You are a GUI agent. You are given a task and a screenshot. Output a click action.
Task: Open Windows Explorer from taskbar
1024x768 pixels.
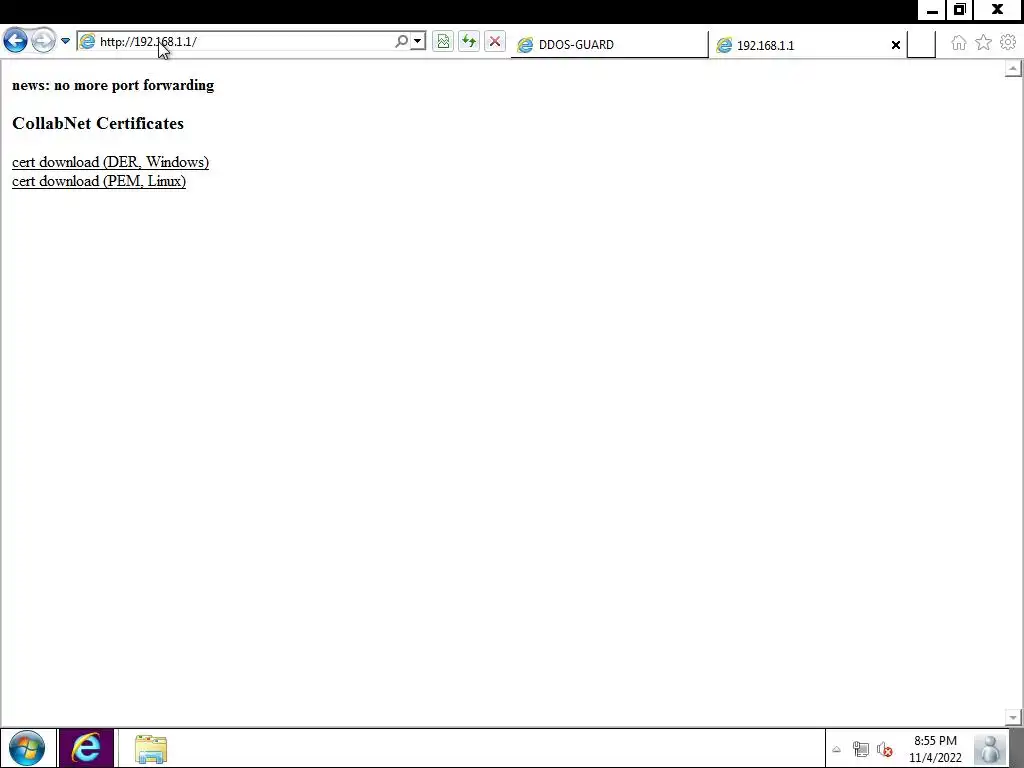click(151, 748)
